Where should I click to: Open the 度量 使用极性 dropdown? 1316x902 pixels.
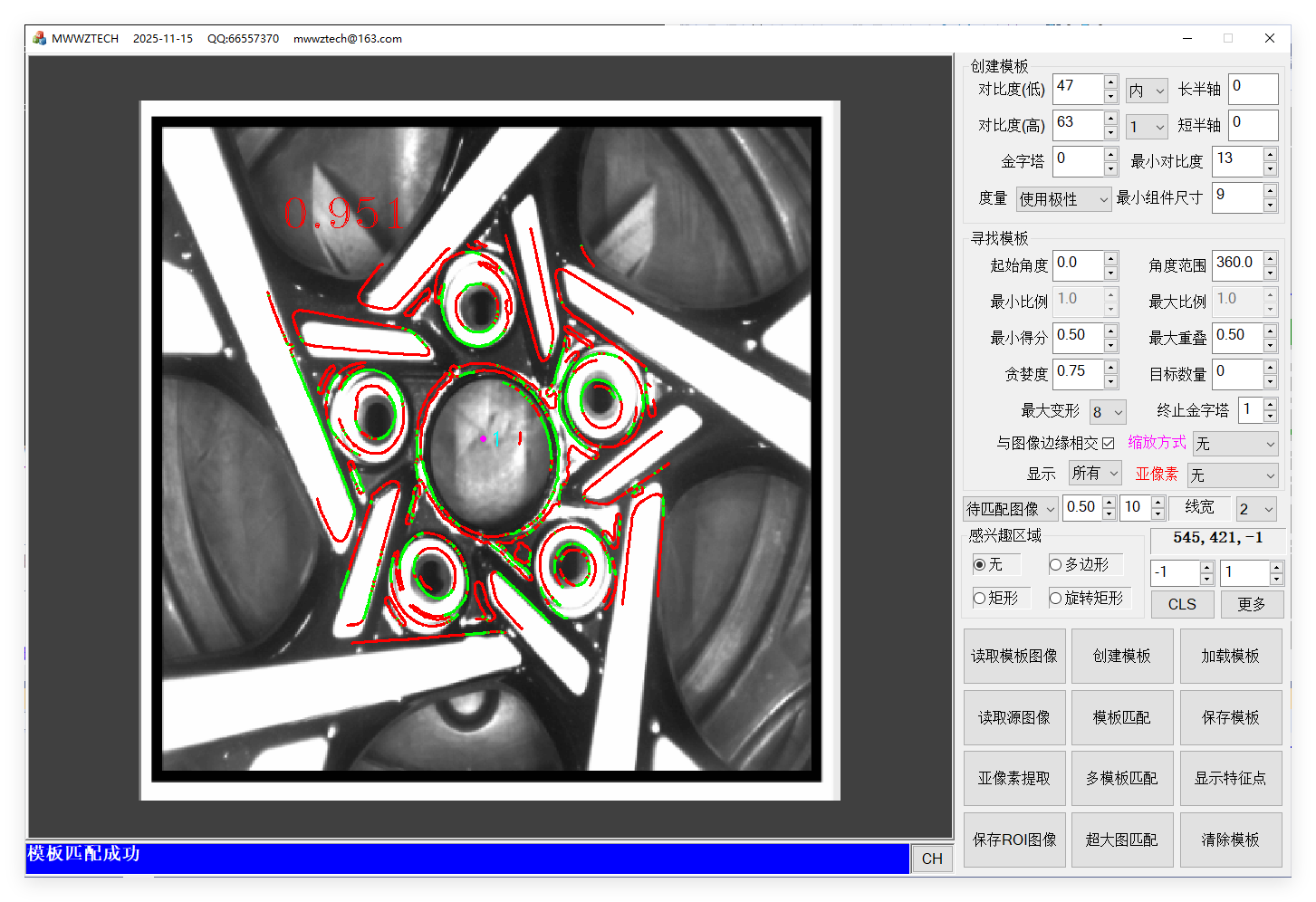(x=1063, y=199)
